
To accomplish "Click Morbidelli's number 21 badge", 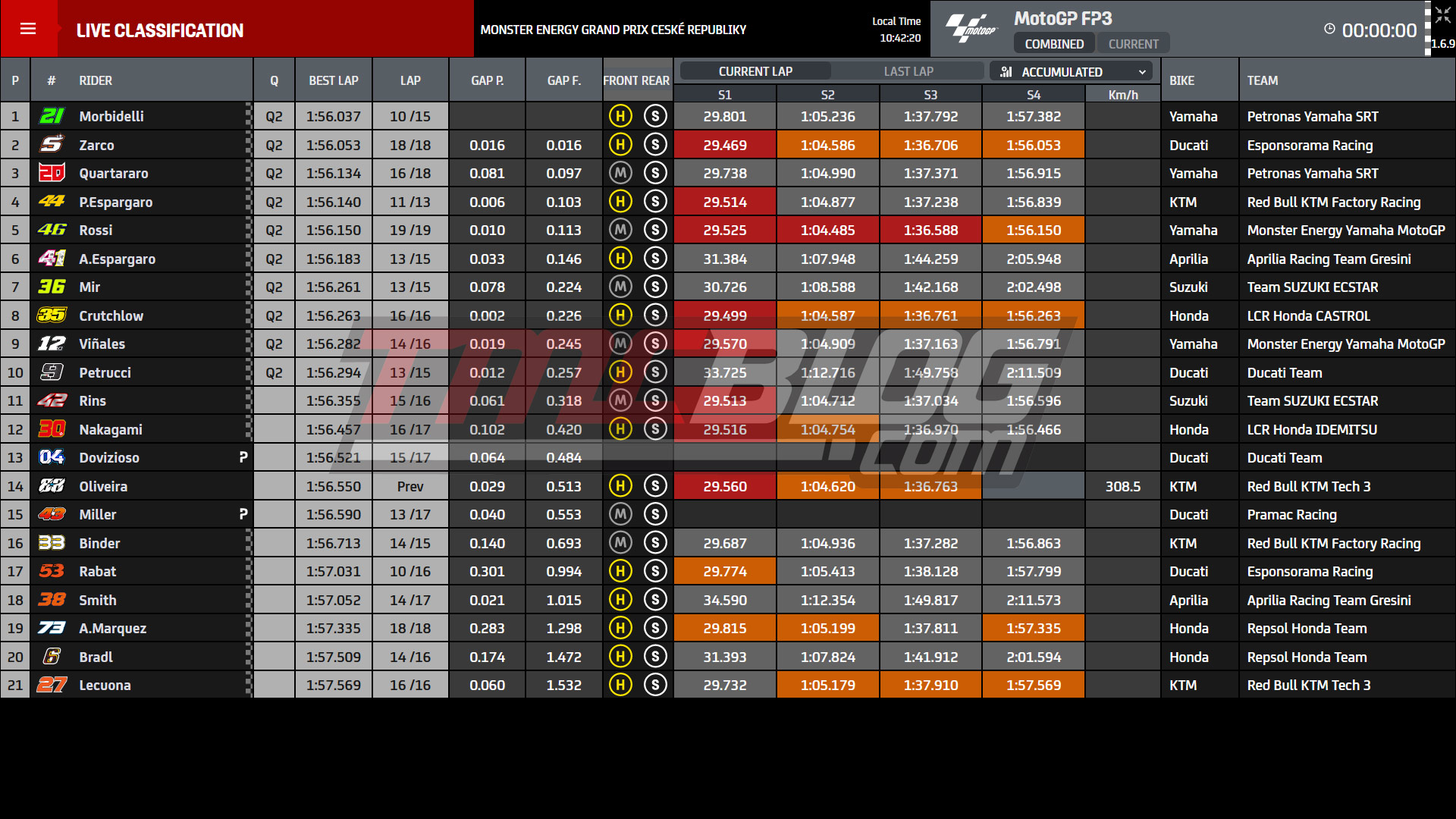I will coord(52,116).
